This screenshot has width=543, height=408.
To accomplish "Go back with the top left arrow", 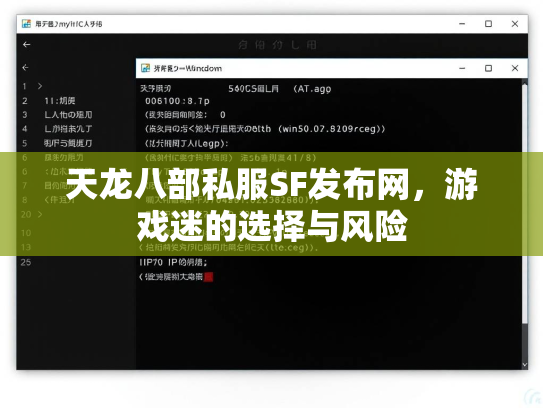I will (x=27, y=44).
